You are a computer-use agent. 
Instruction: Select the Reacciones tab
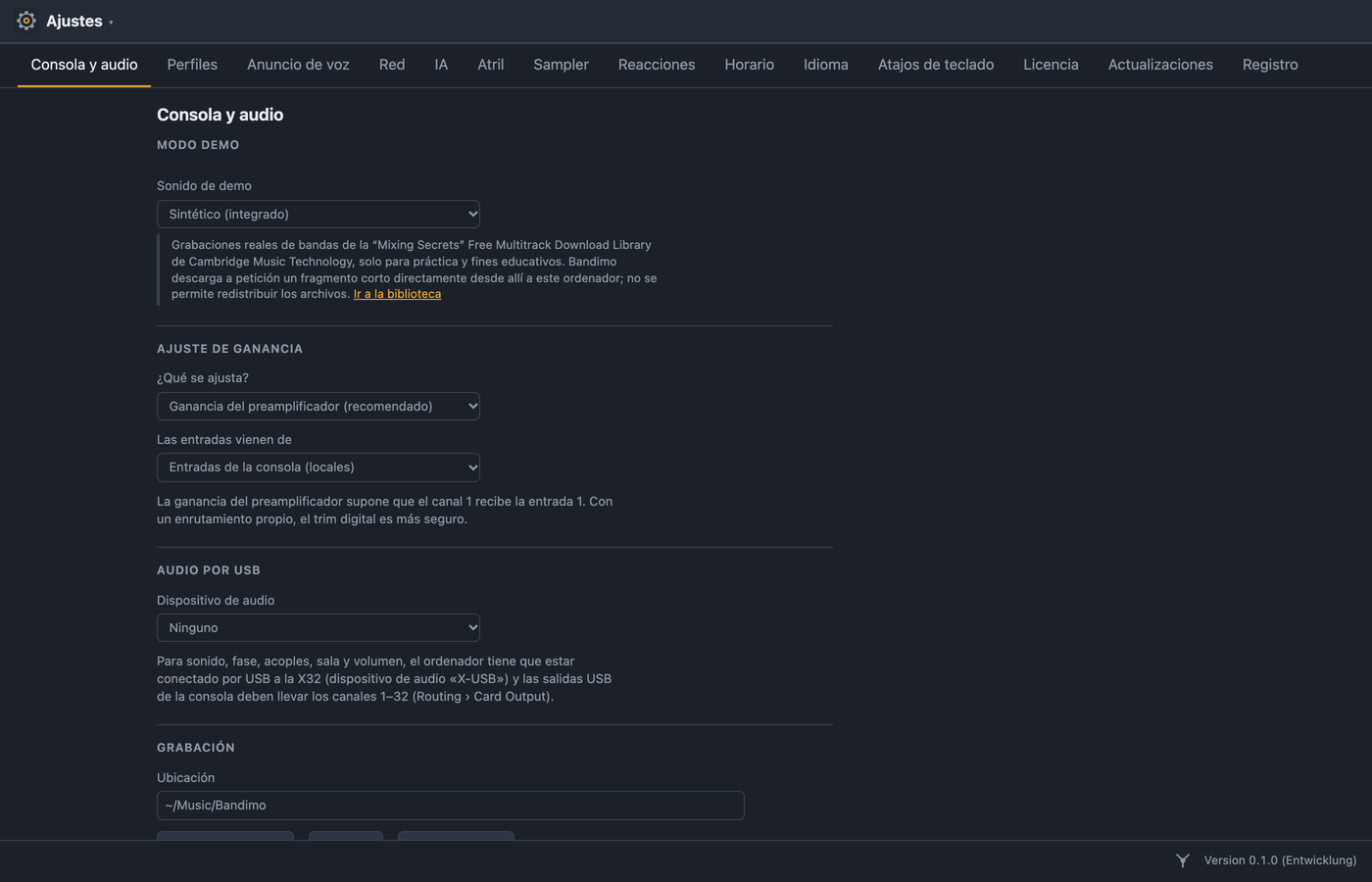point(657,65)
